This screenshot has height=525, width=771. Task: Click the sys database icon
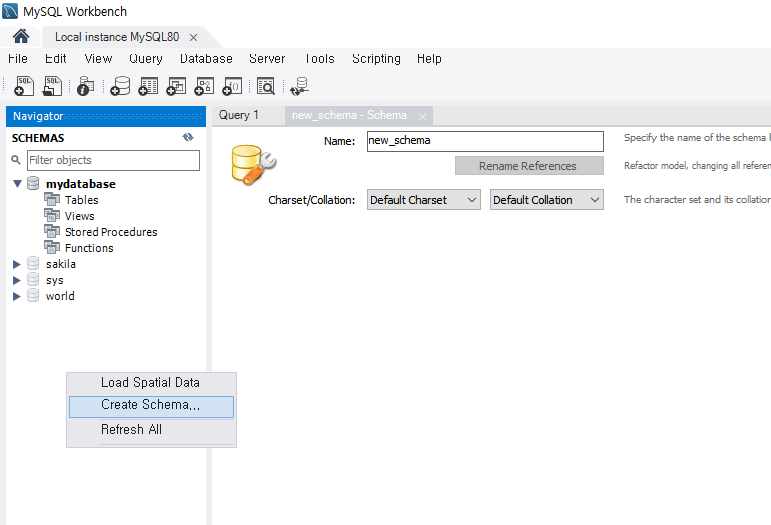[x=33, y=280]
